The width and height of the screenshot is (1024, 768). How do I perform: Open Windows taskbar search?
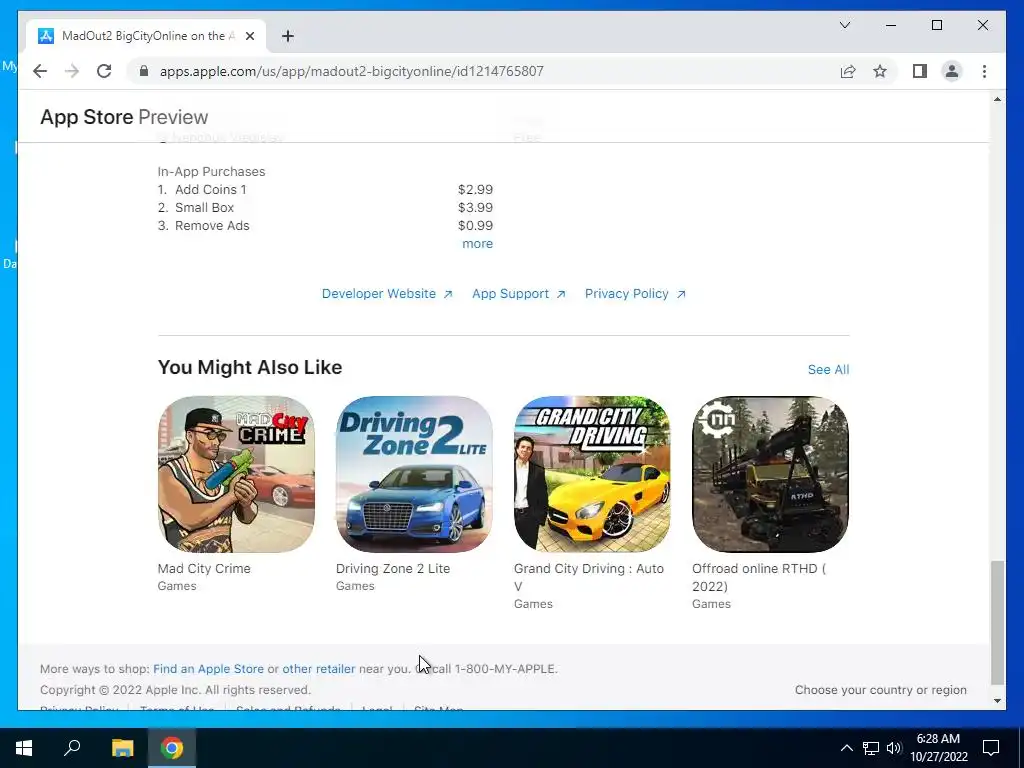72,748
